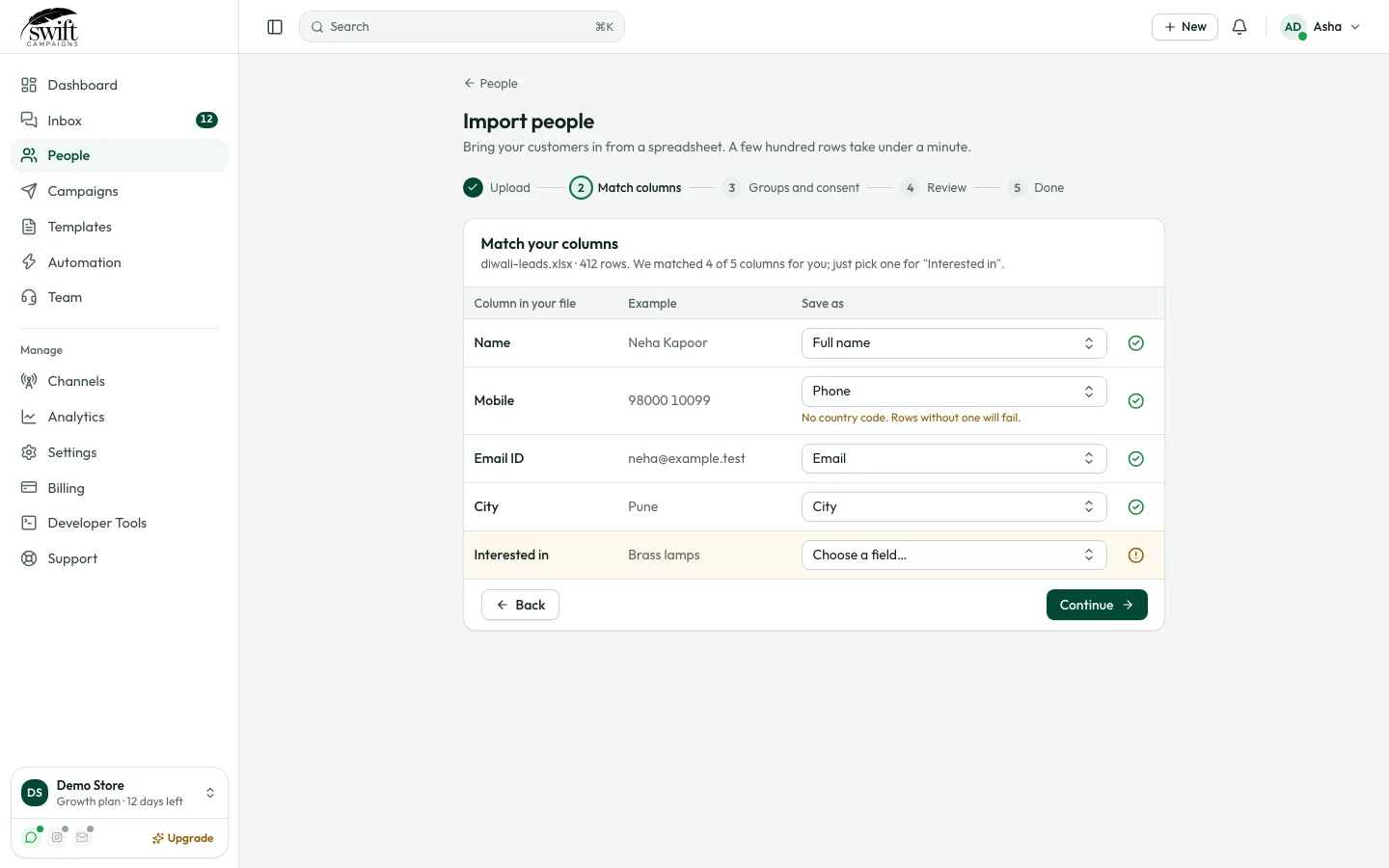Open the WhatsApp channel status icon

(31, 837)
